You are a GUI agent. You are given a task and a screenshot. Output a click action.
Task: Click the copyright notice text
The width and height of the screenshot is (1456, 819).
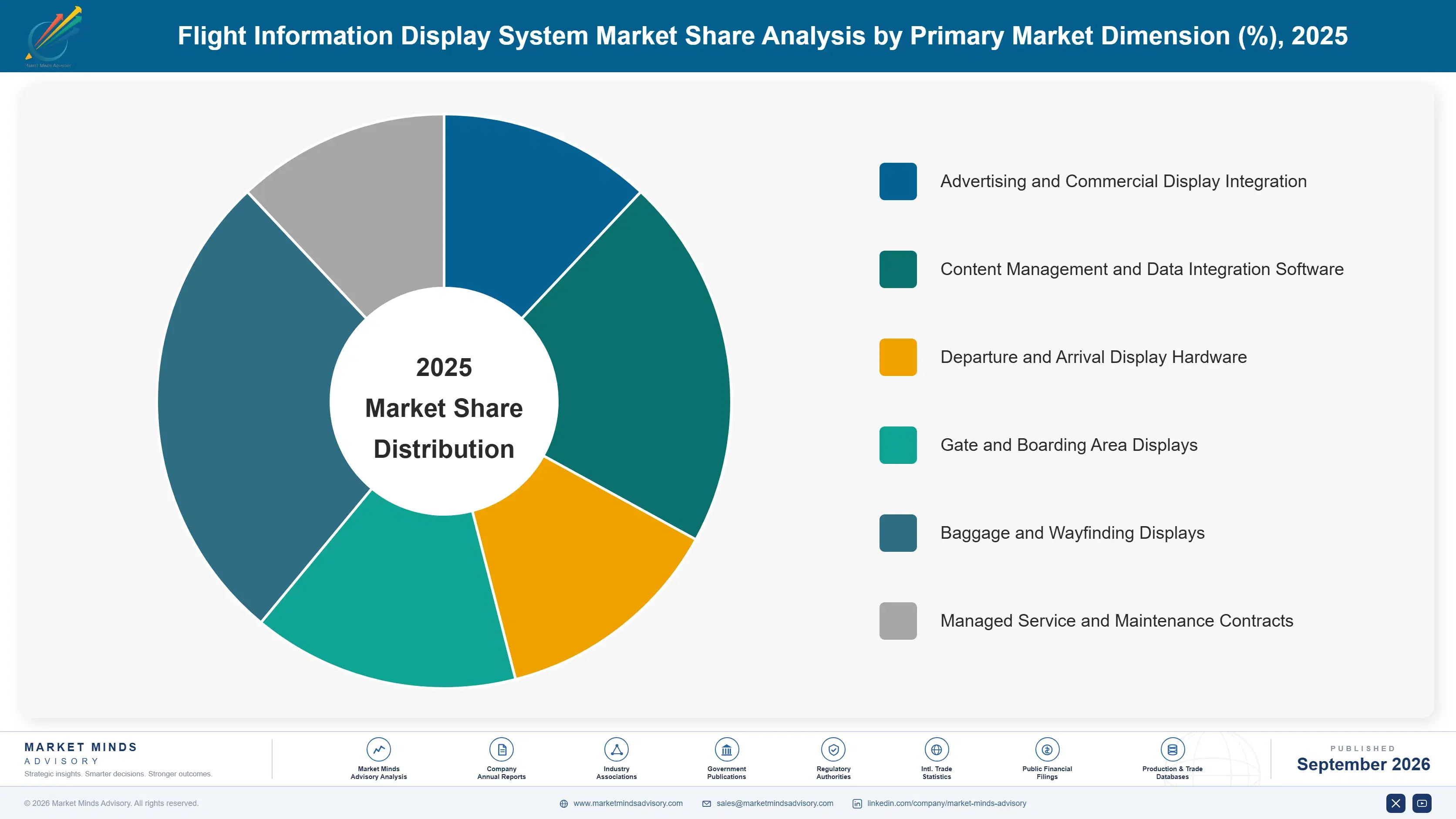(x=111, y=803)
